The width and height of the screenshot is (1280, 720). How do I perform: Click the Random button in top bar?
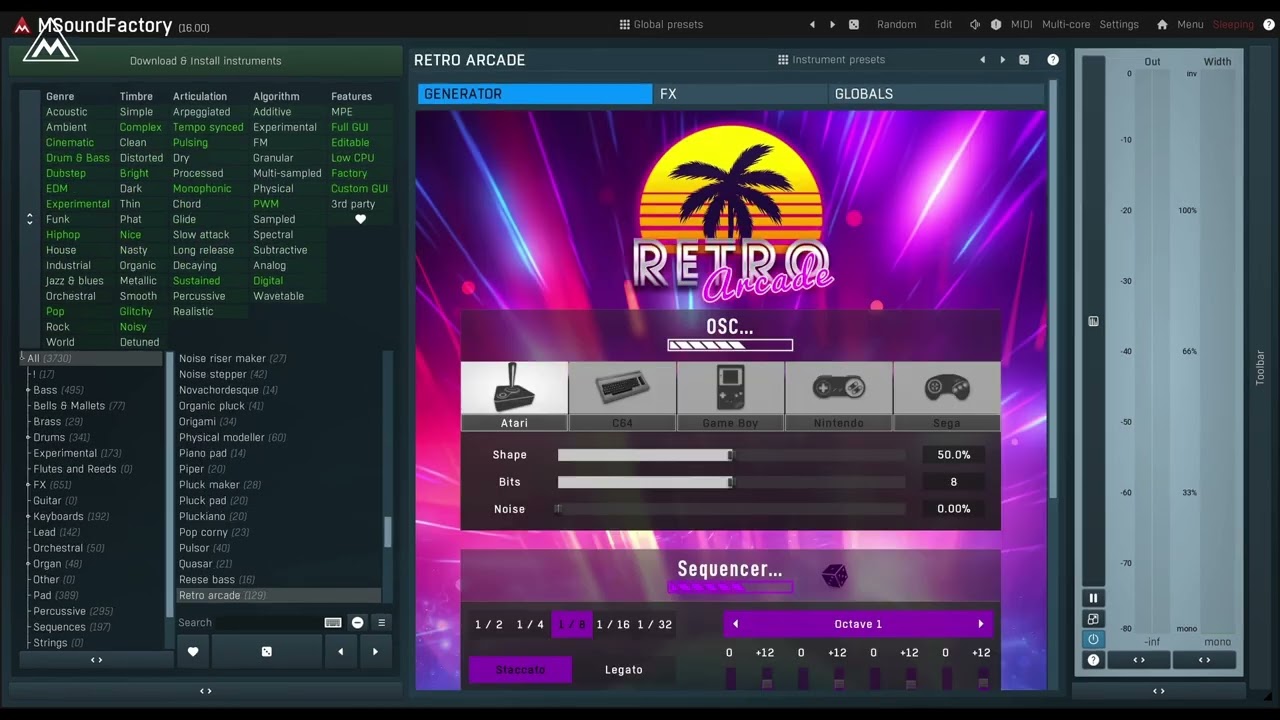896,24
